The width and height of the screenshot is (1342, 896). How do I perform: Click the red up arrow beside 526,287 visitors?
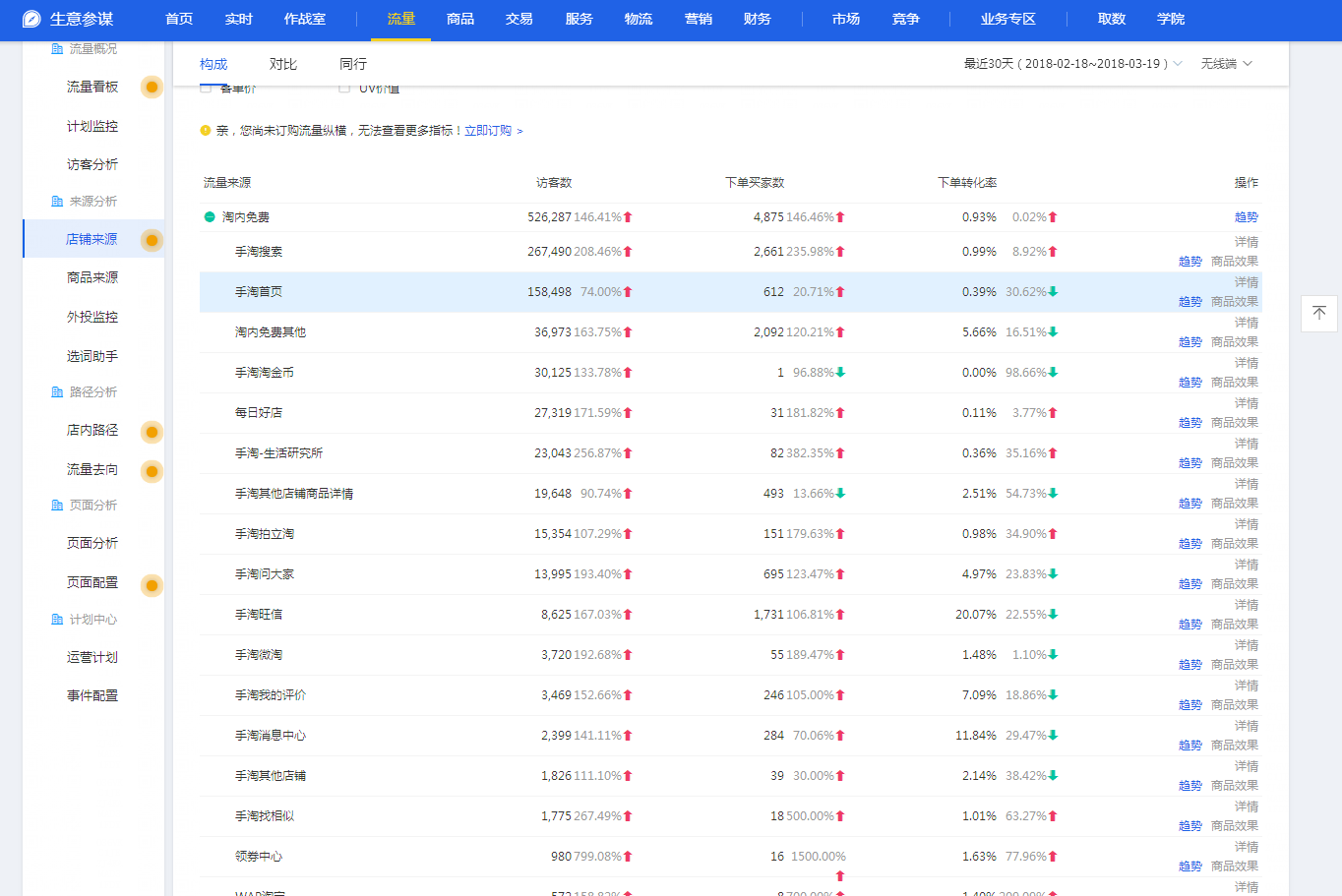(x=628, y=216)
